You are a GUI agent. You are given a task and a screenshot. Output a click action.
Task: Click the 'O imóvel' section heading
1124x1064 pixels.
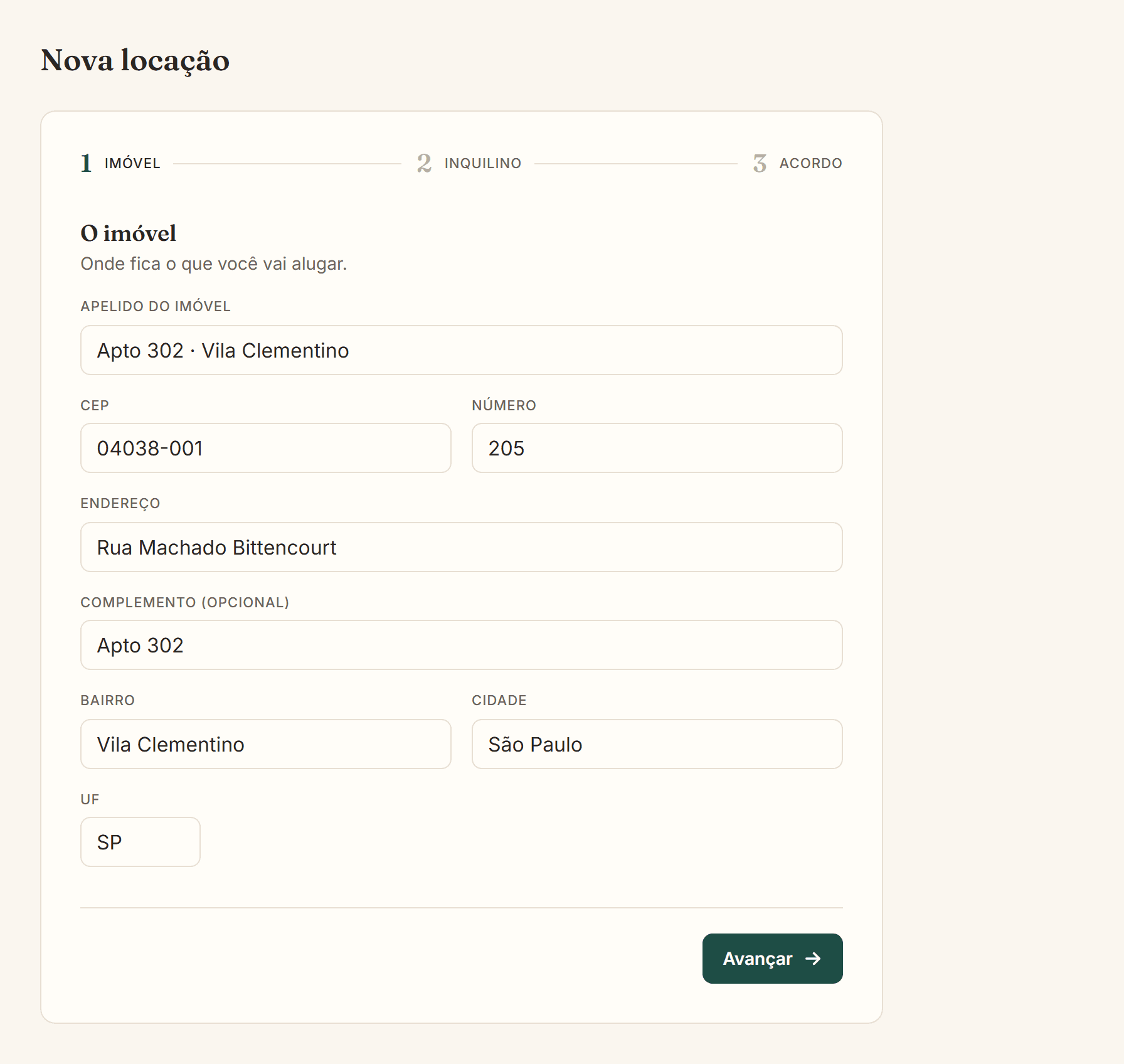pyautogui.click(x=129, y=233)
